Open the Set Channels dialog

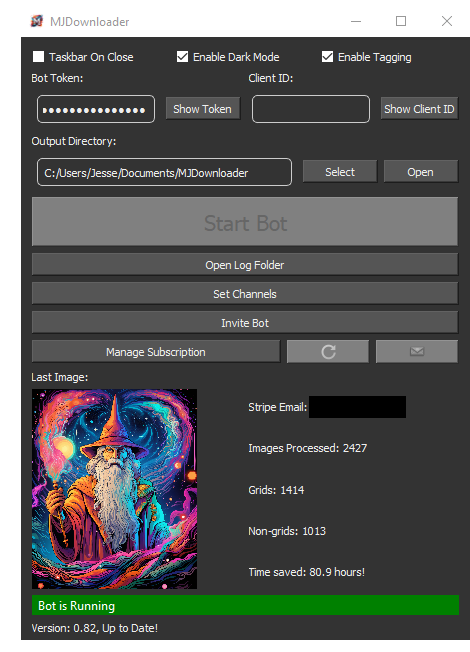[x=245, y=294]
